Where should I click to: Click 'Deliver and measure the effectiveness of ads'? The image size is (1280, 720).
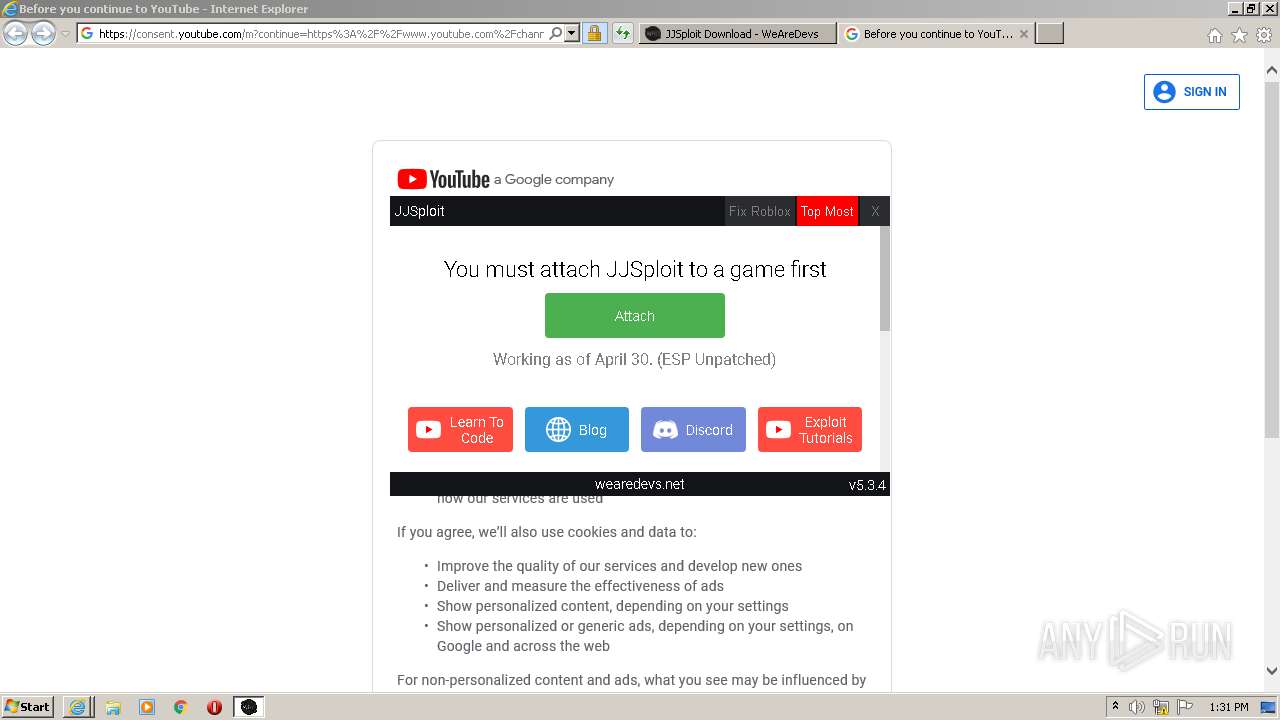580,586
